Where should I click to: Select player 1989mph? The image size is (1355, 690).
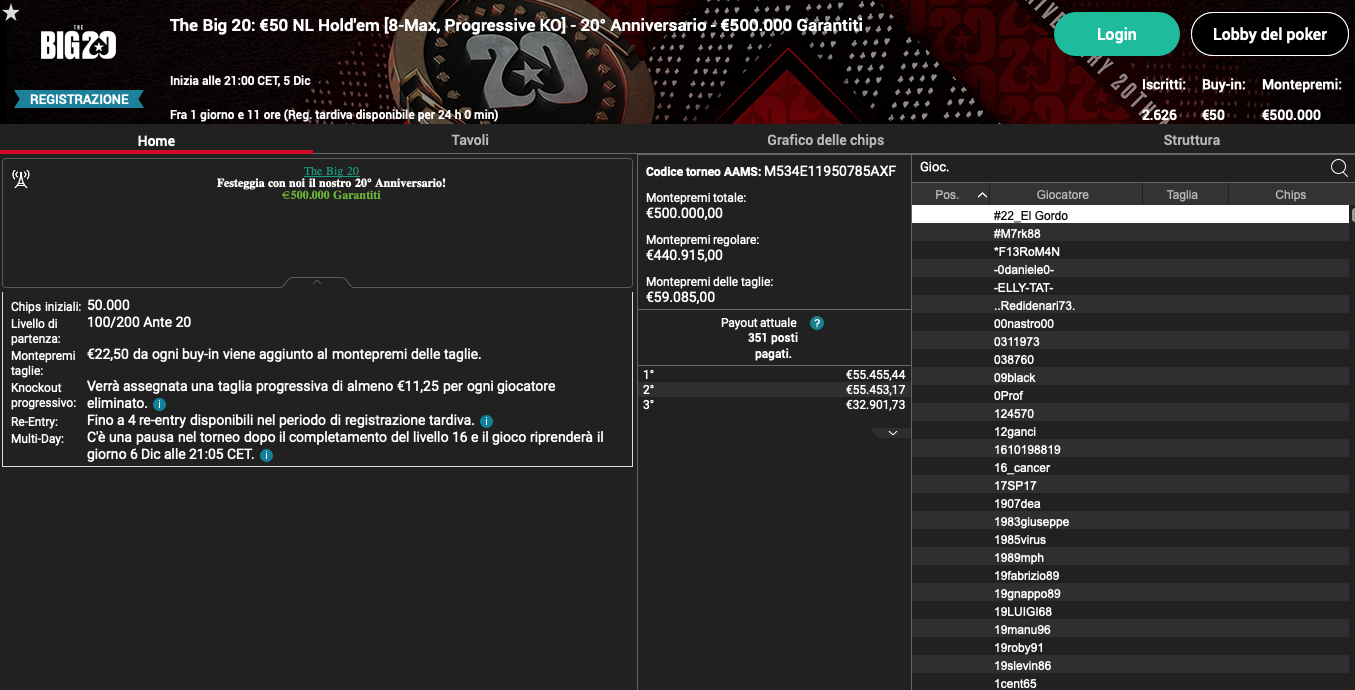coord(1130,557)
